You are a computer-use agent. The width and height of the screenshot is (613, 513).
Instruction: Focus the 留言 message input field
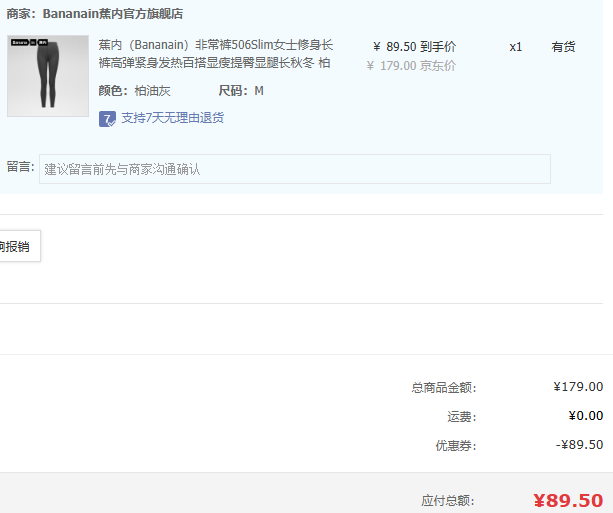pos(295,169)
